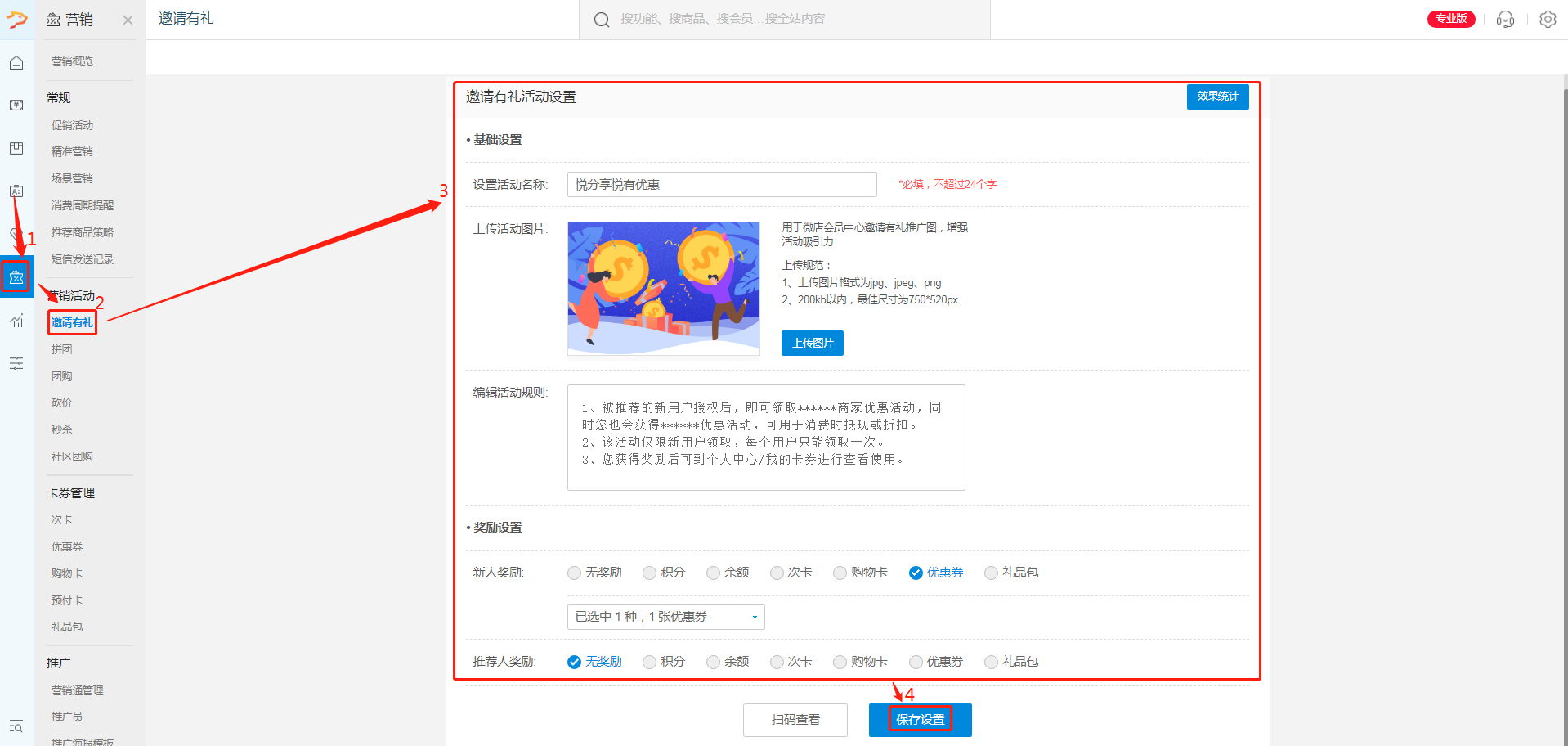Viewport: 1568px width, 746px height.
Task: Open 促销活动 menu item
Action: click(72, 125)
